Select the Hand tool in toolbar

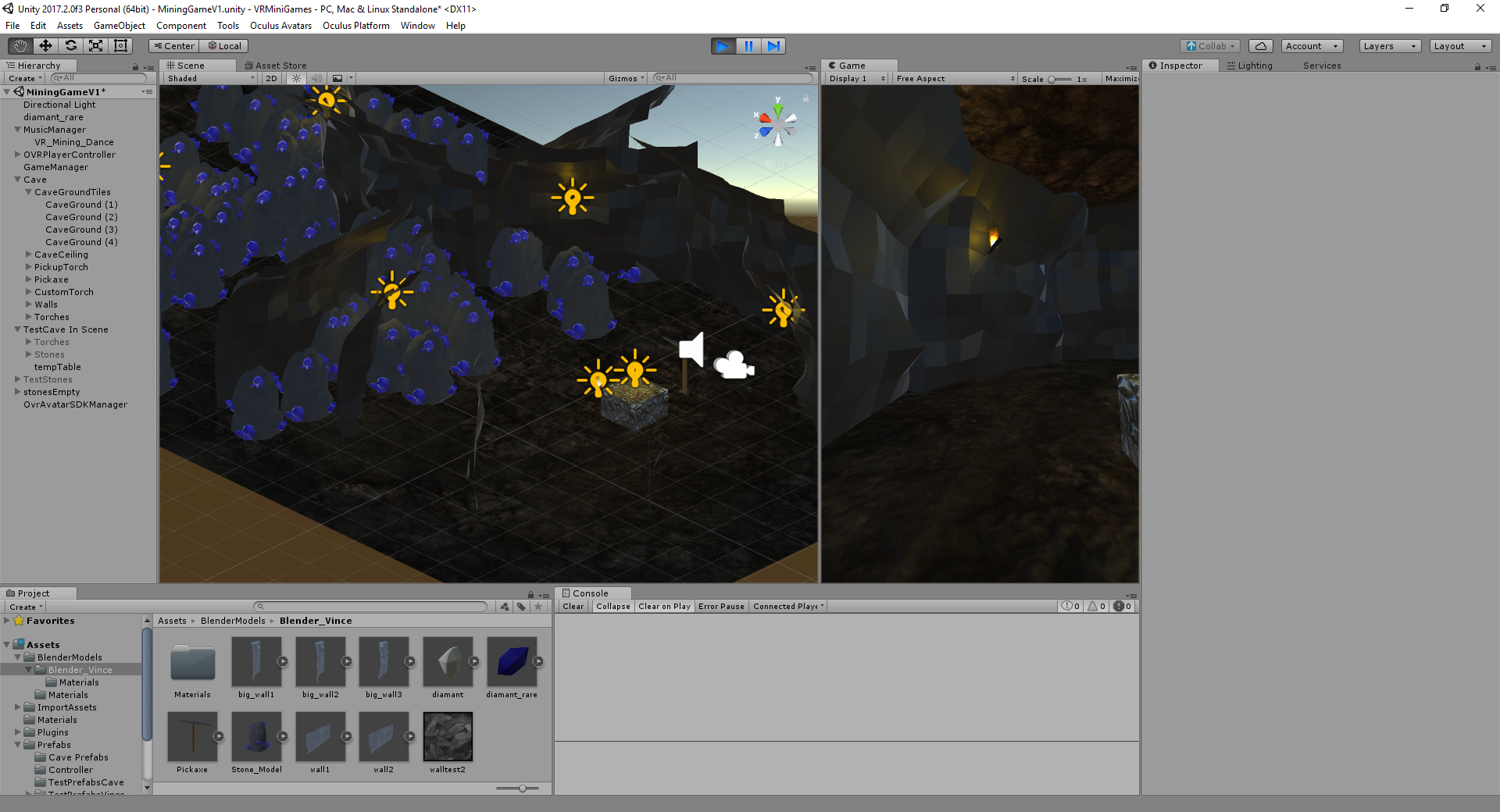click(20, 46)
